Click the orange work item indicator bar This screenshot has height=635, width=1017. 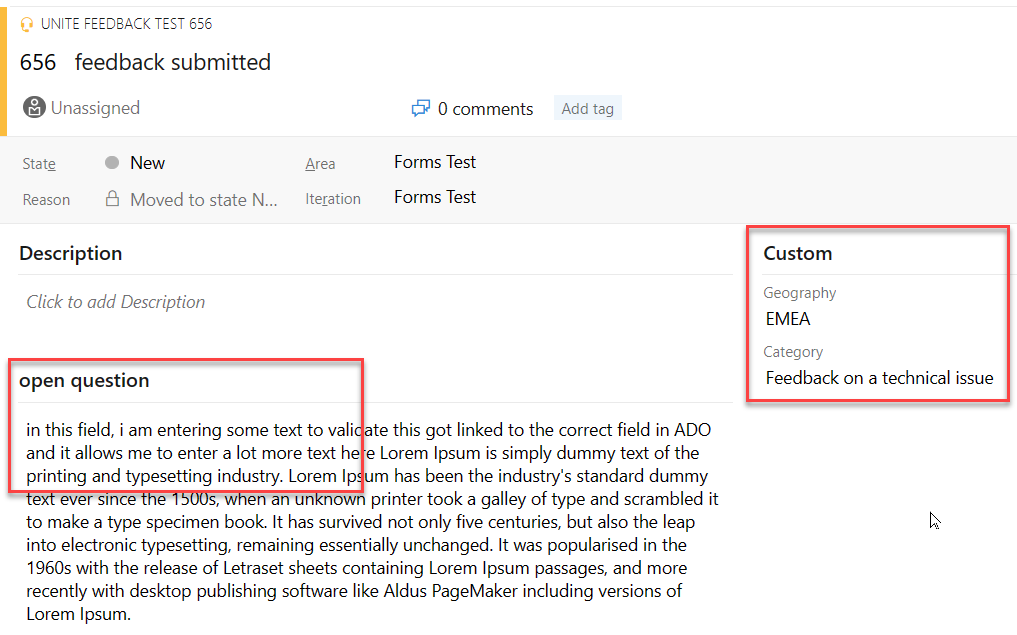tap(3, 70)
